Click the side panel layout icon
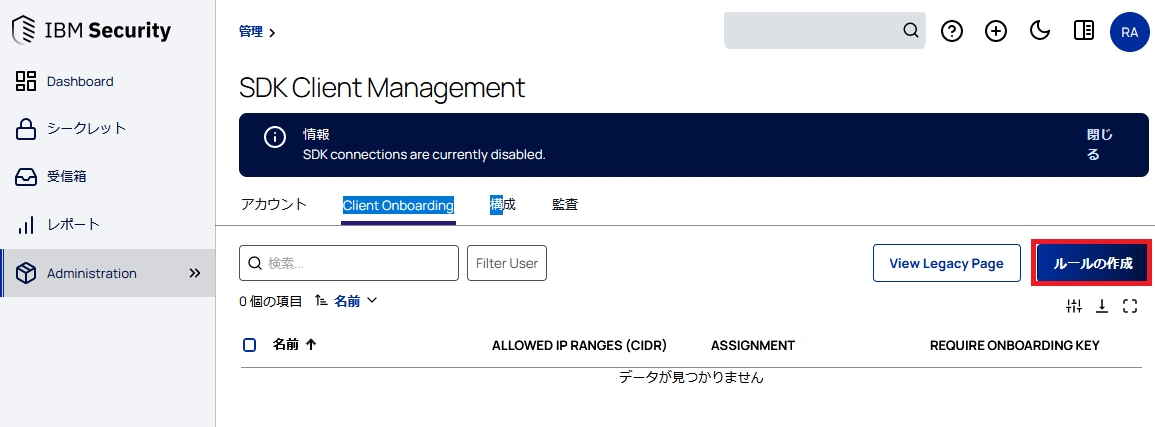 pyautogui.click(x=1084, y=30)
